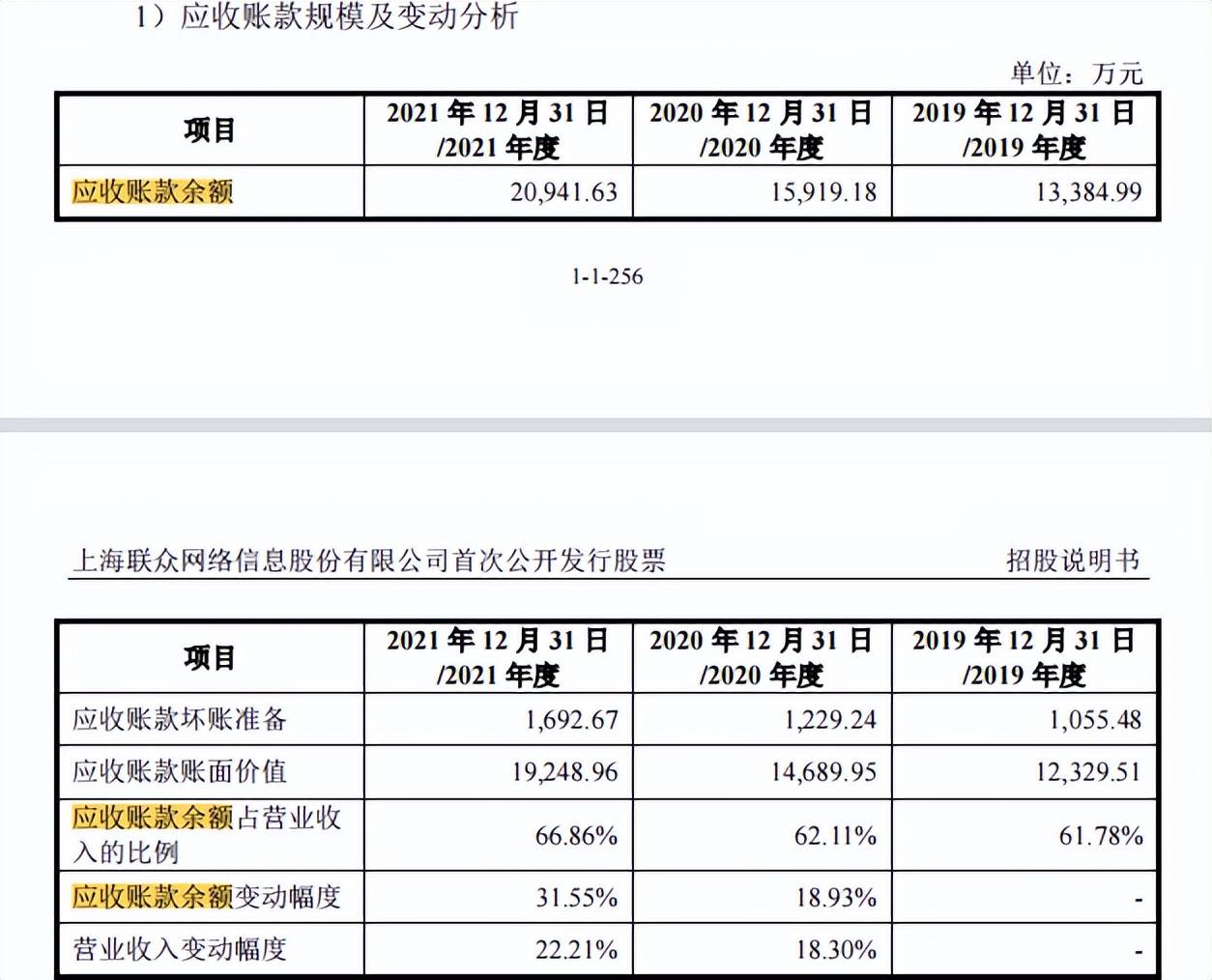Select the row label 应收账款账面价值
Viewport: 1212px width, 980px height.
[180, 771]
